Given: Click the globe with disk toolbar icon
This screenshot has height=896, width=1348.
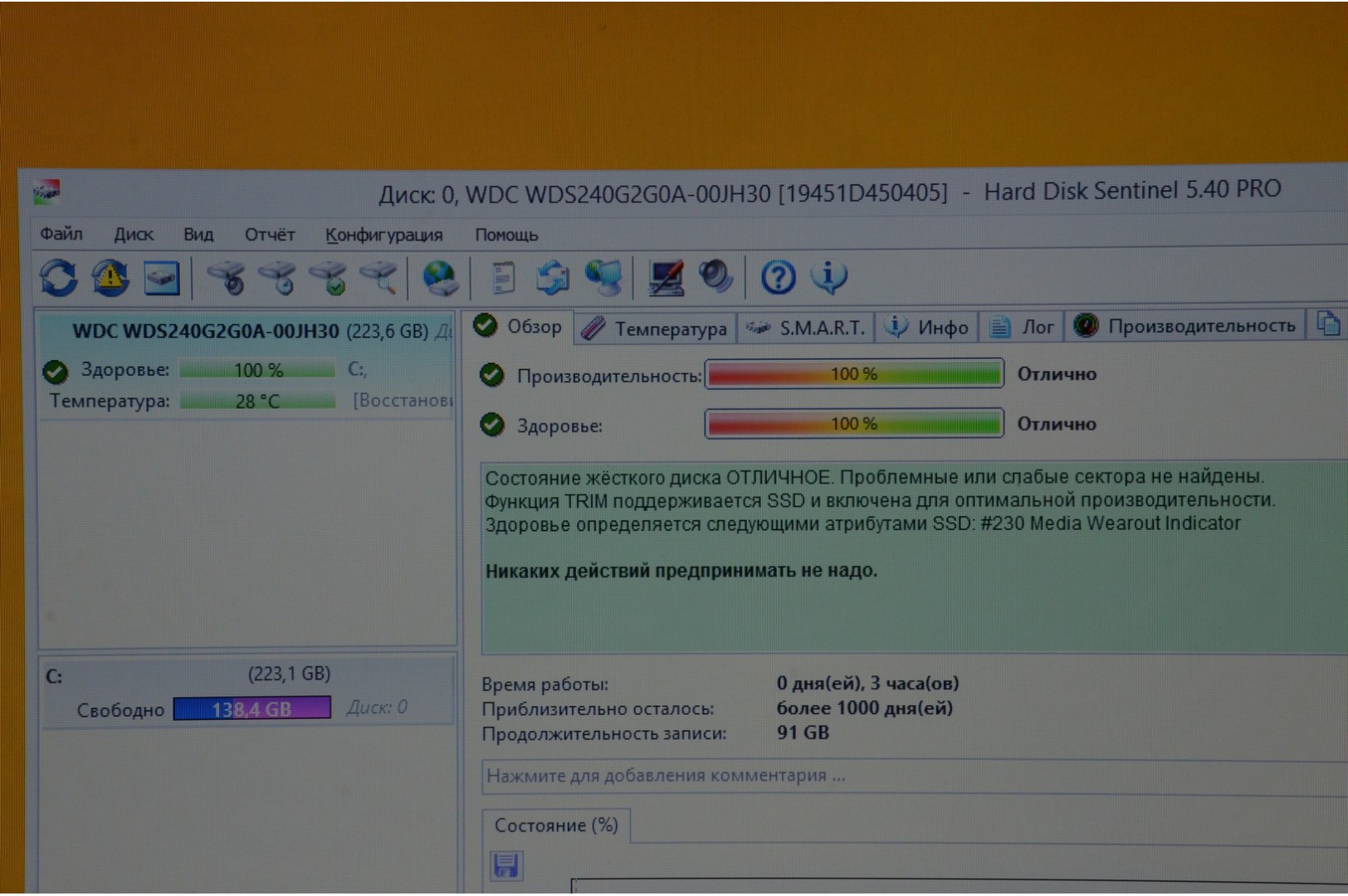Looking at the screenshot, I should 439,278.
